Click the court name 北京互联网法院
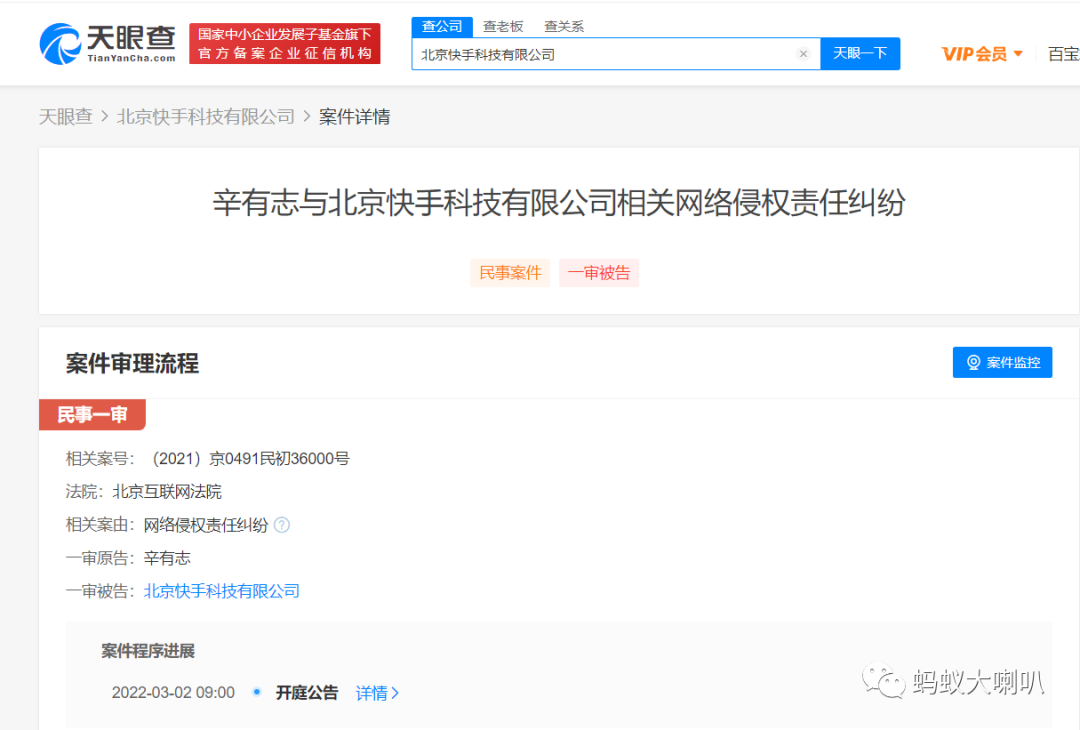Screen dimensions: 1080x730 point(167,492)
